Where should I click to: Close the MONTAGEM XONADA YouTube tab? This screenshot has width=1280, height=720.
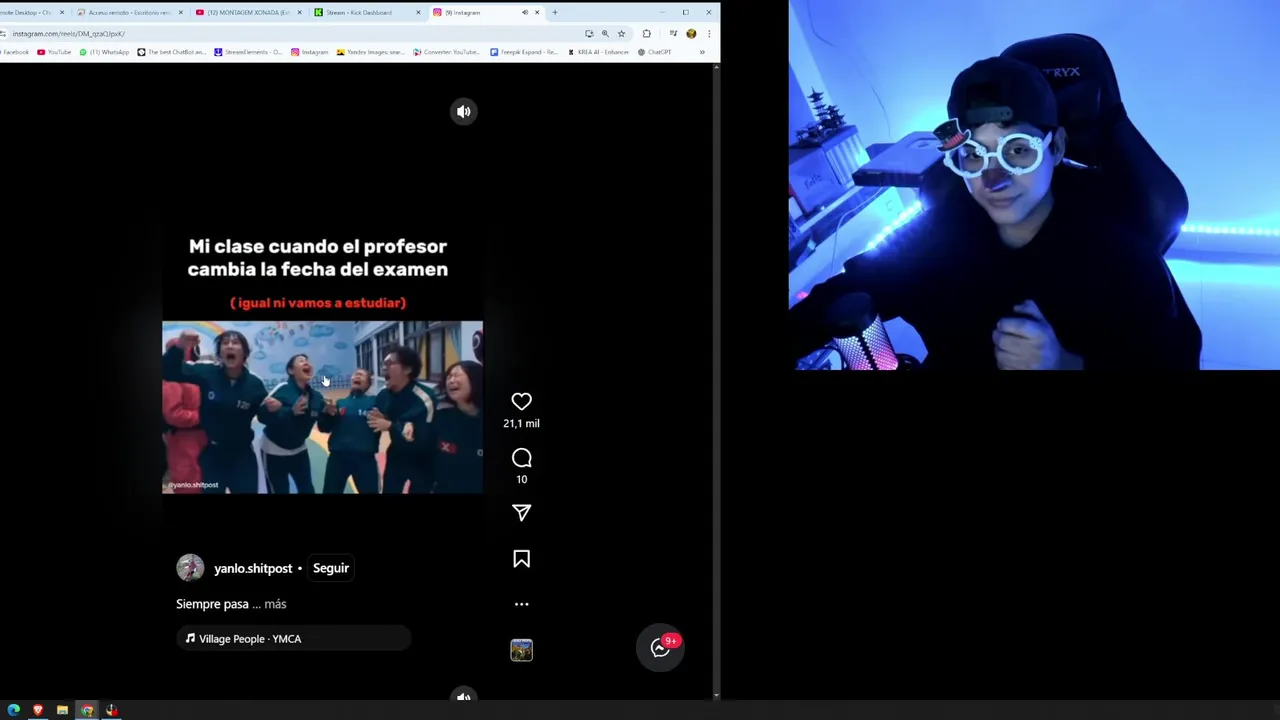coord(299,12)
